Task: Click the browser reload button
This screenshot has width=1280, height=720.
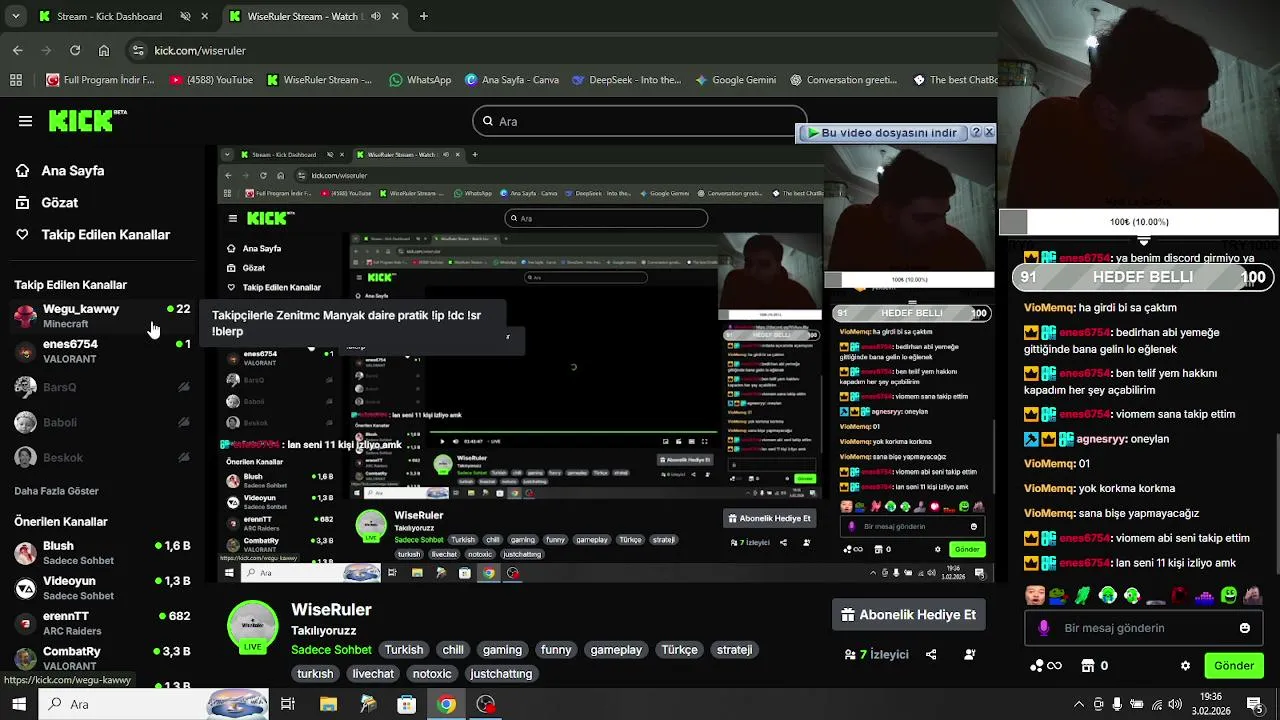Action: click(x=75, y=50)
